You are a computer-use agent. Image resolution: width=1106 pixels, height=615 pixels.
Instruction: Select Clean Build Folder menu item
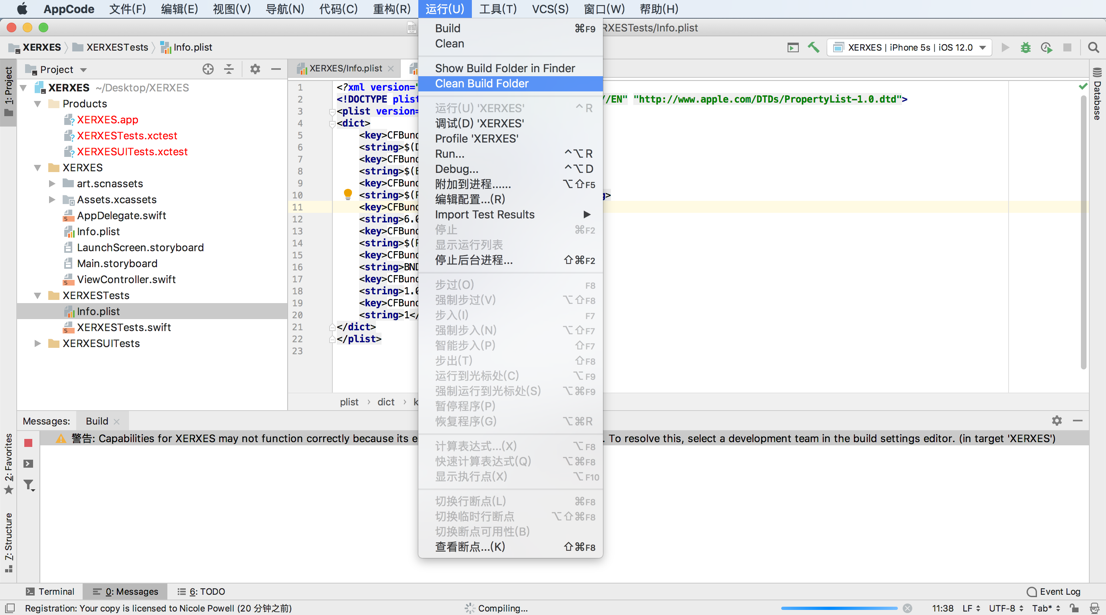(x=510, y=83)
